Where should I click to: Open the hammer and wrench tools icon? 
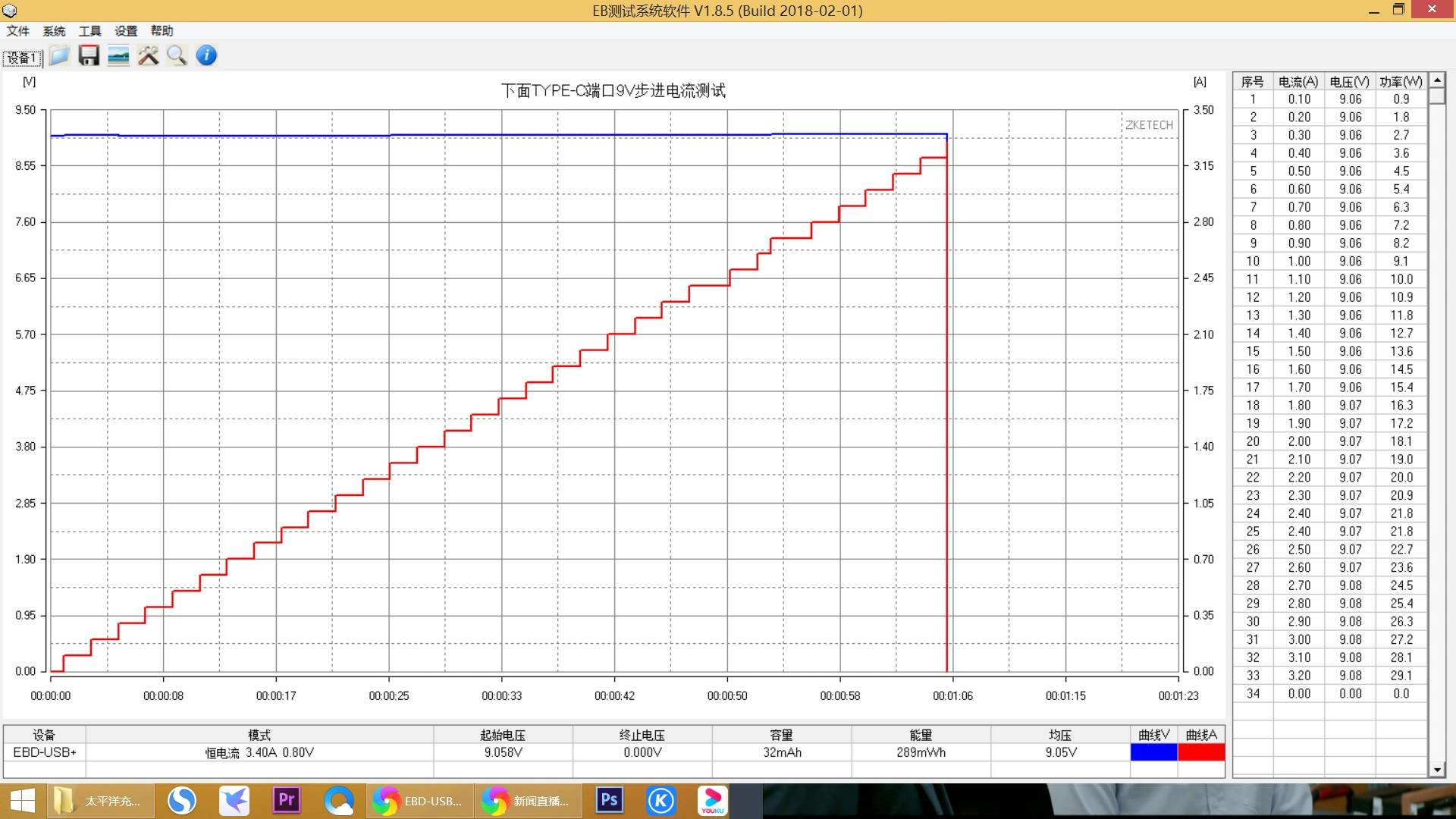click(x=148, y=55)
